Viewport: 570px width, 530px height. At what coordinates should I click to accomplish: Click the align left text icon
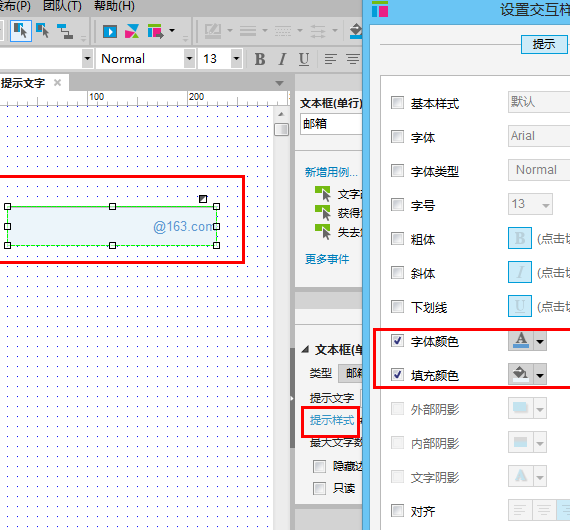[330, 59]
